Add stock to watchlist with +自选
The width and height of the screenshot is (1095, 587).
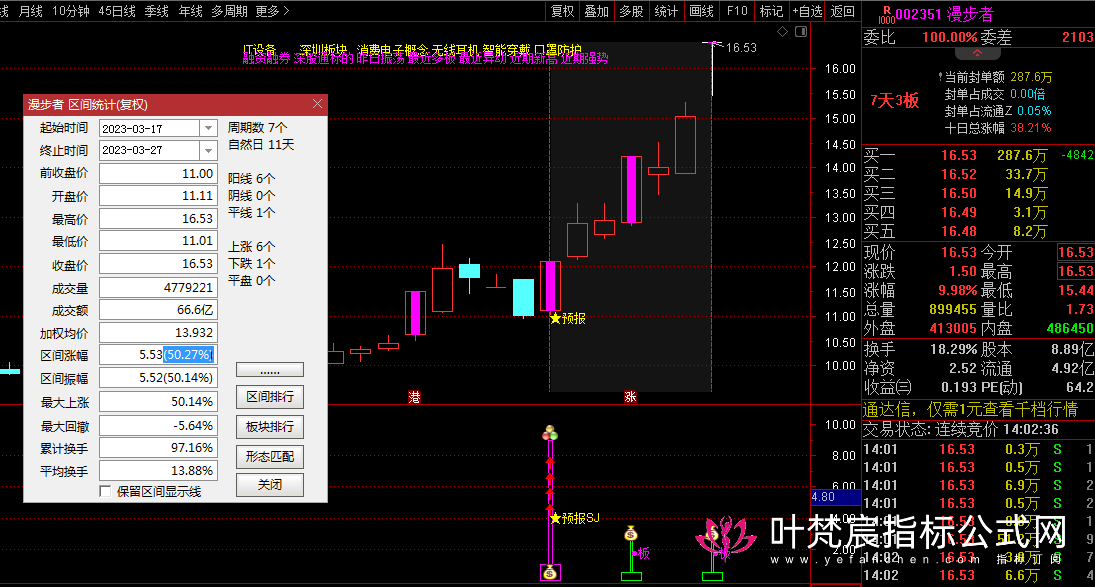point(808,11)
